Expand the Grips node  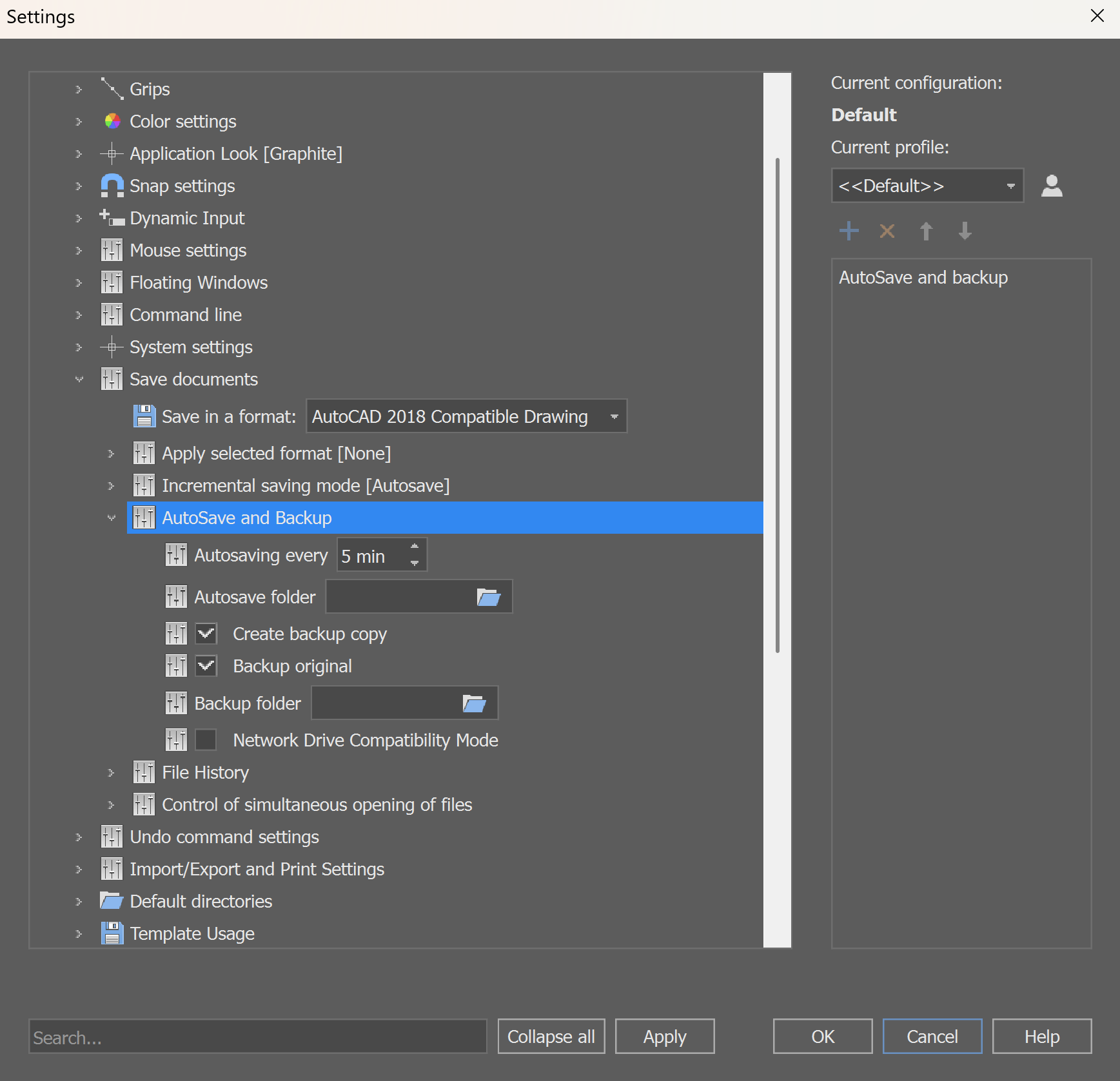click(x=79, y=89)
